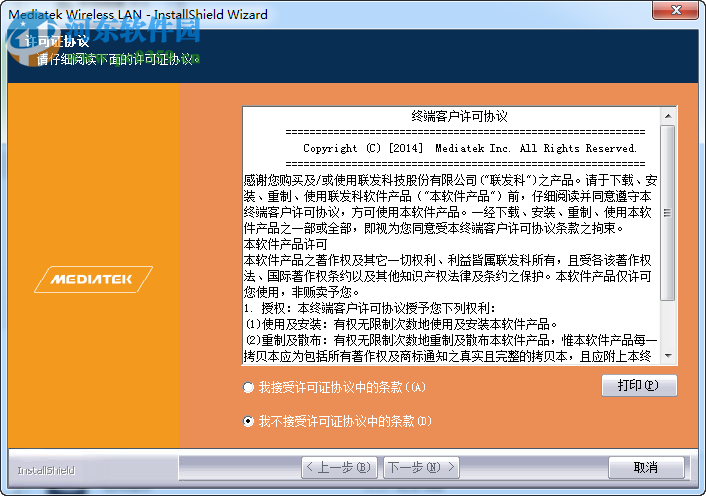Click the license text scroll up arrow
706x496 pixels.
pyautogui.click(x=668, y=116)
